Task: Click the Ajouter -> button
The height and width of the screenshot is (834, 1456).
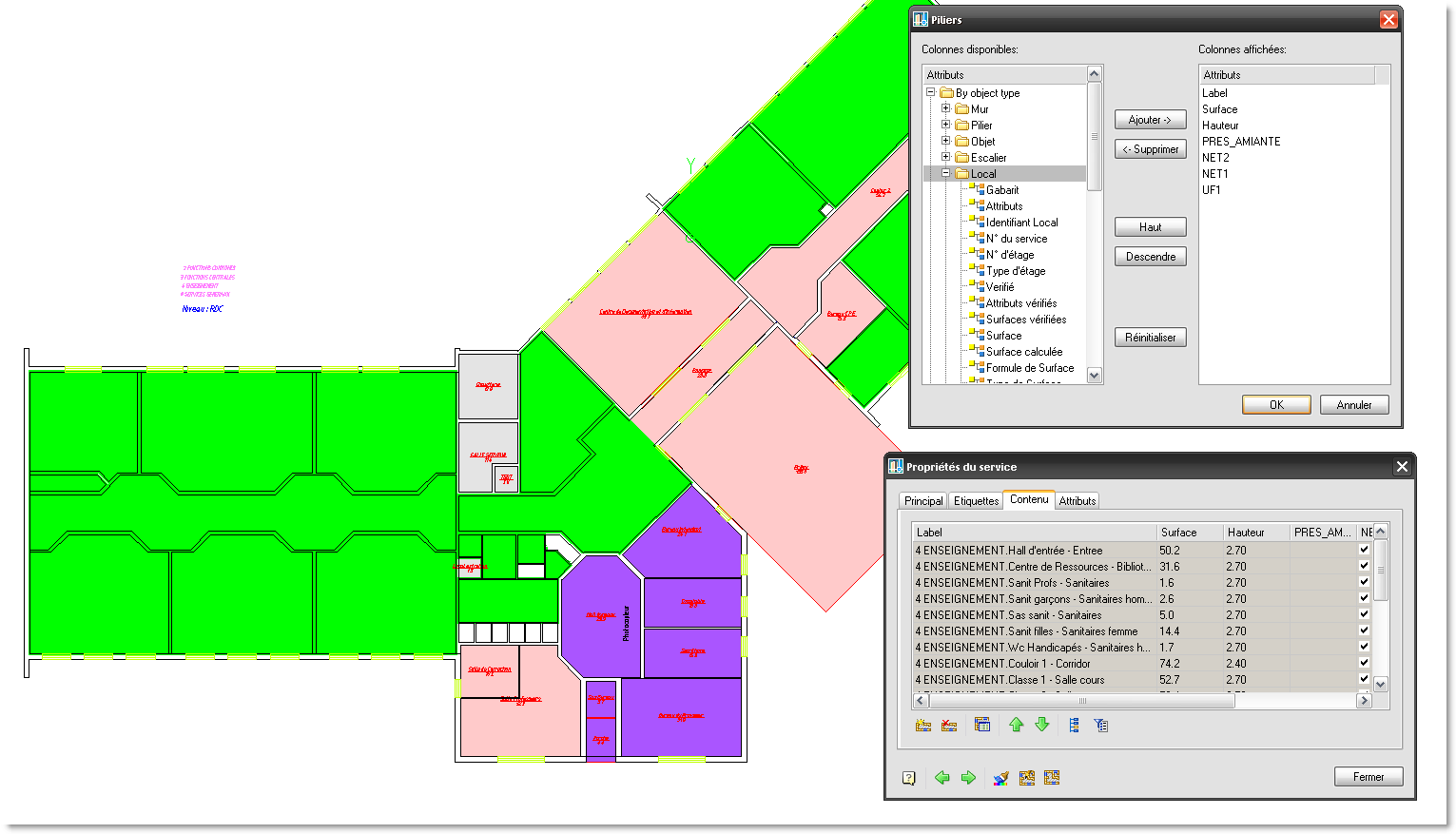Action: click(1150, 120)
